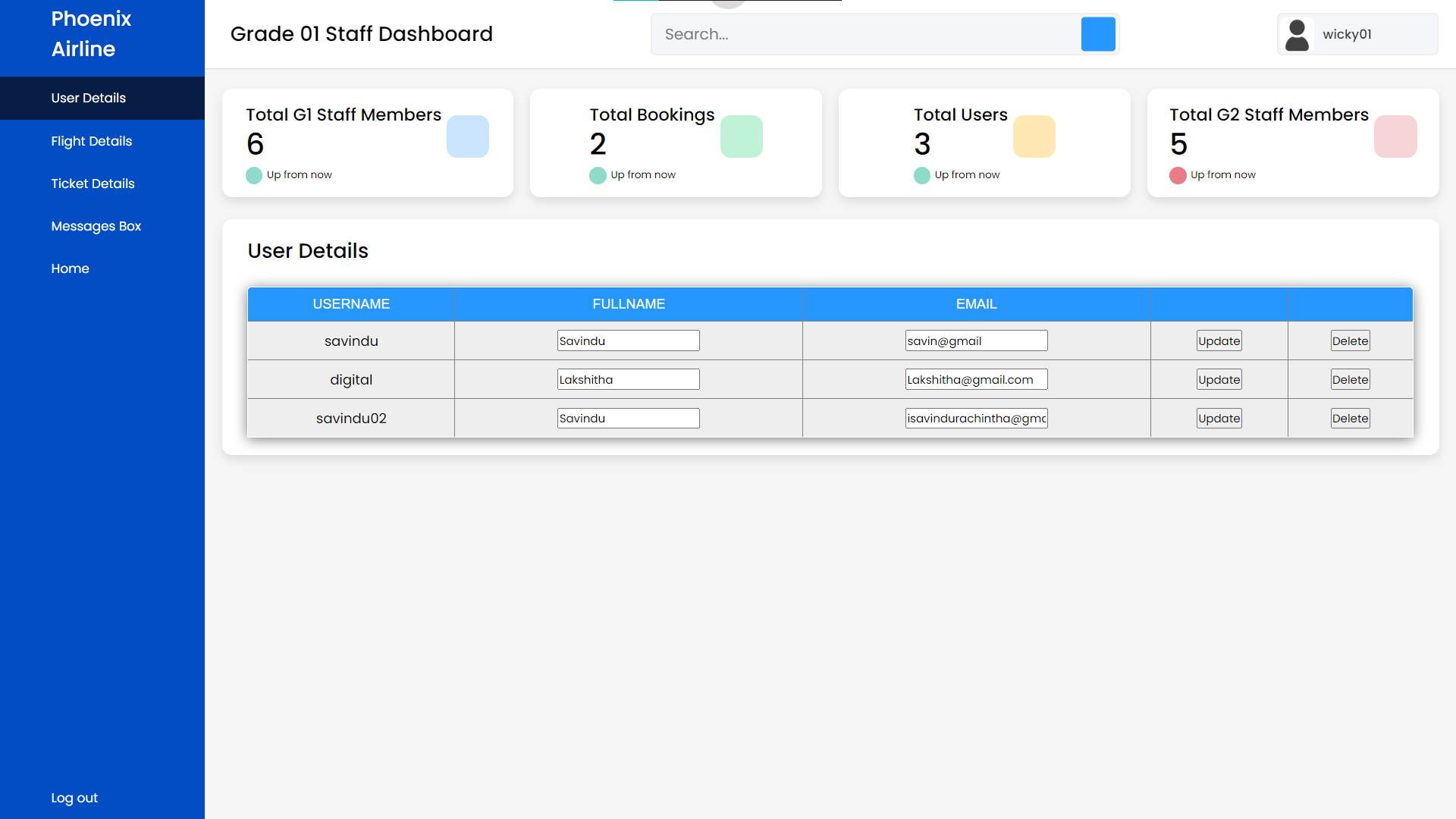Open Ticket Details in sidebar
The width and height of the screenshot is (1456, 819).
93,184
